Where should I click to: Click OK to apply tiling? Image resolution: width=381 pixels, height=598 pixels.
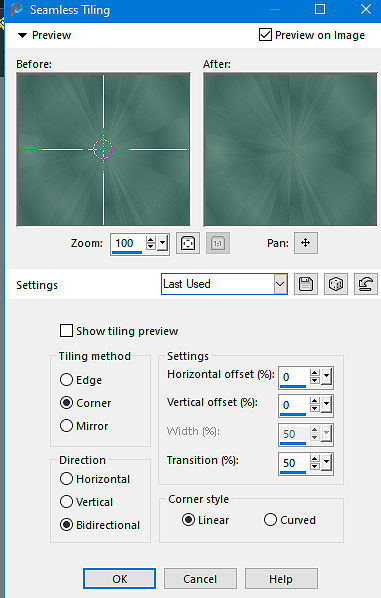[x=119, y=579]
